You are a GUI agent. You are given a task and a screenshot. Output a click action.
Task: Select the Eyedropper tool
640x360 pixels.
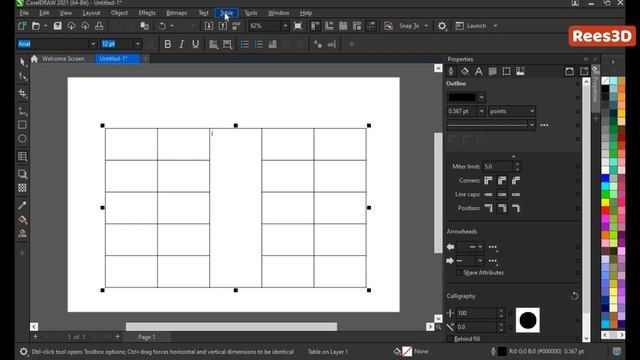[x=22, y=205]
